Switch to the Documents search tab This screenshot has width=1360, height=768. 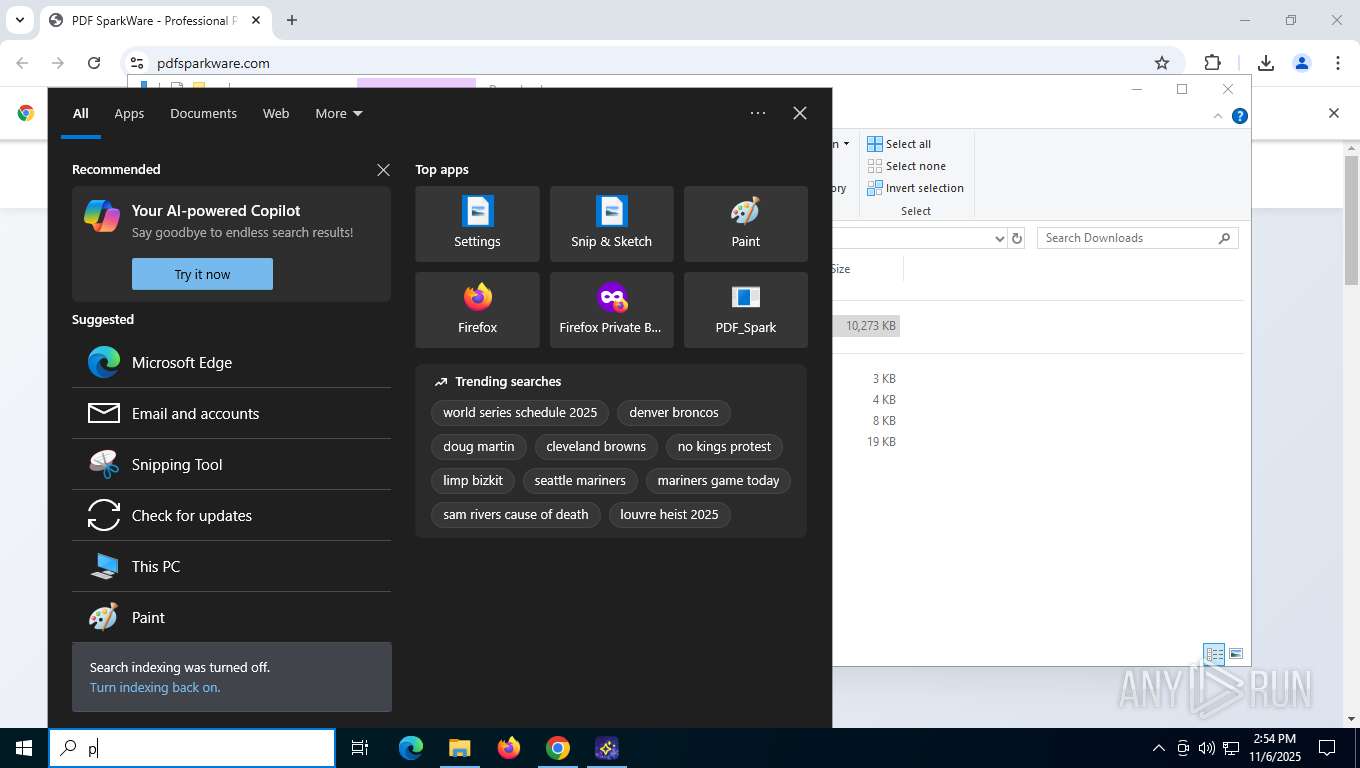pyautogui.click(x=203, y=113)
